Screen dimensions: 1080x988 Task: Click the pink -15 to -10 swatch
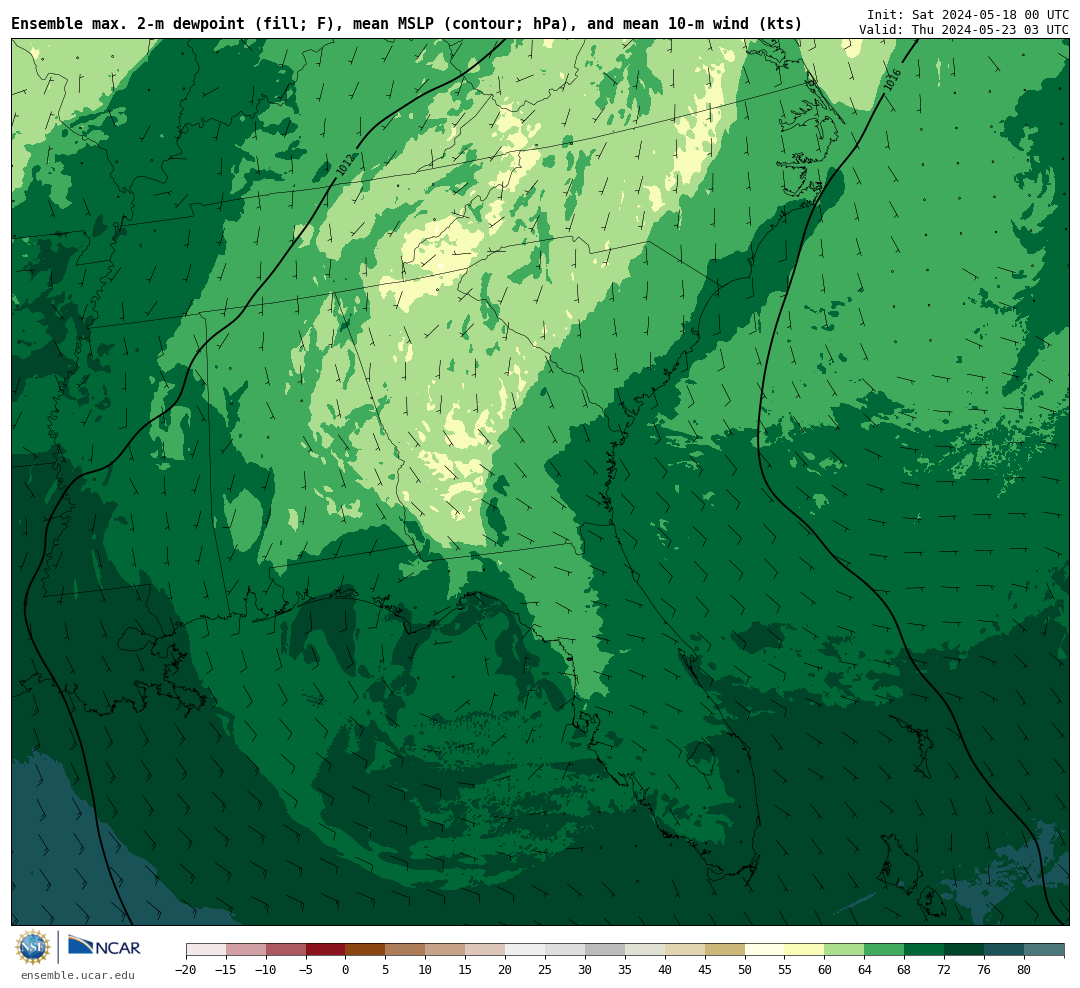click(246, 949)
